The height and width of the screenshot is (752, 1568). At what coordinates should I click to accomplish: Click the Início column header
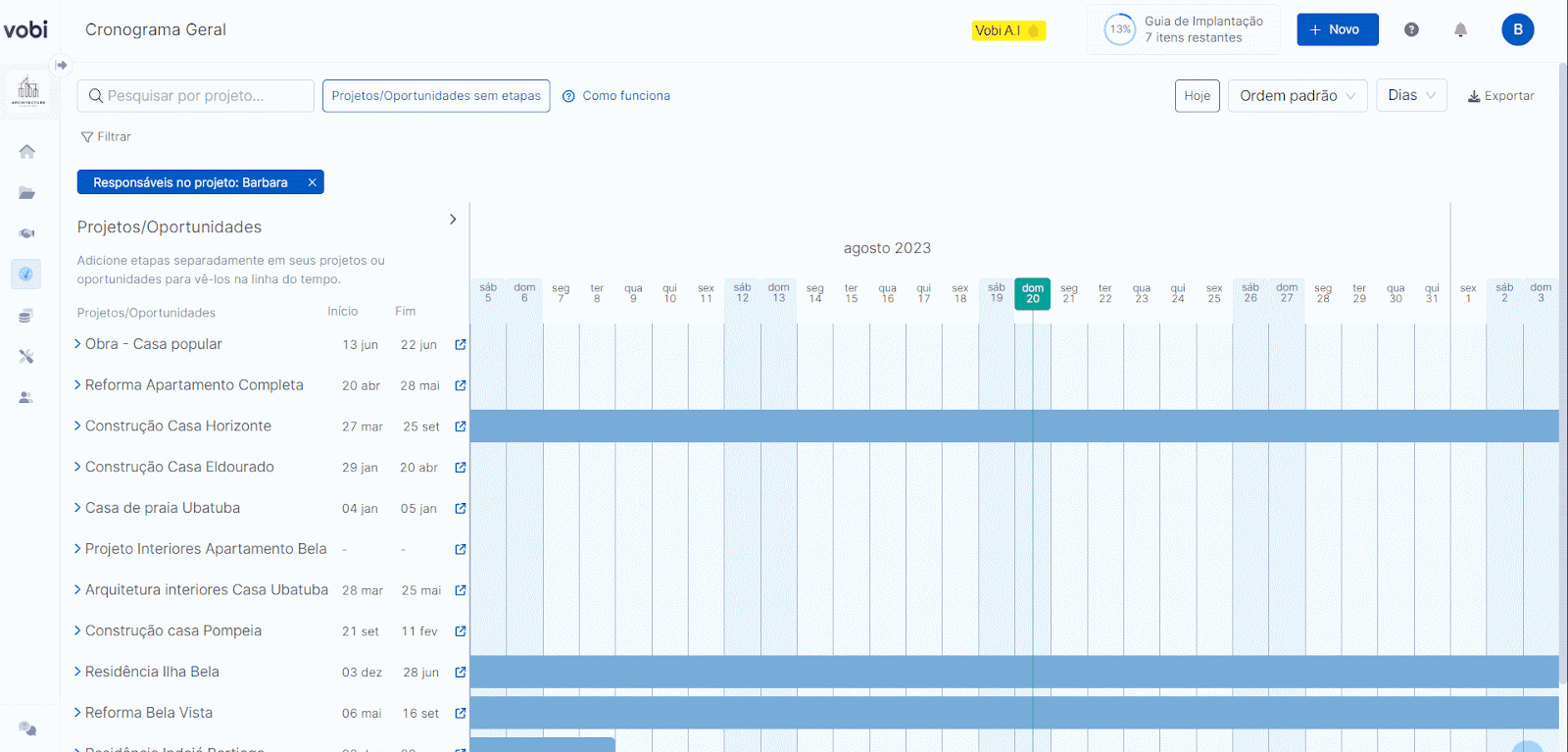tap(343, 312)
